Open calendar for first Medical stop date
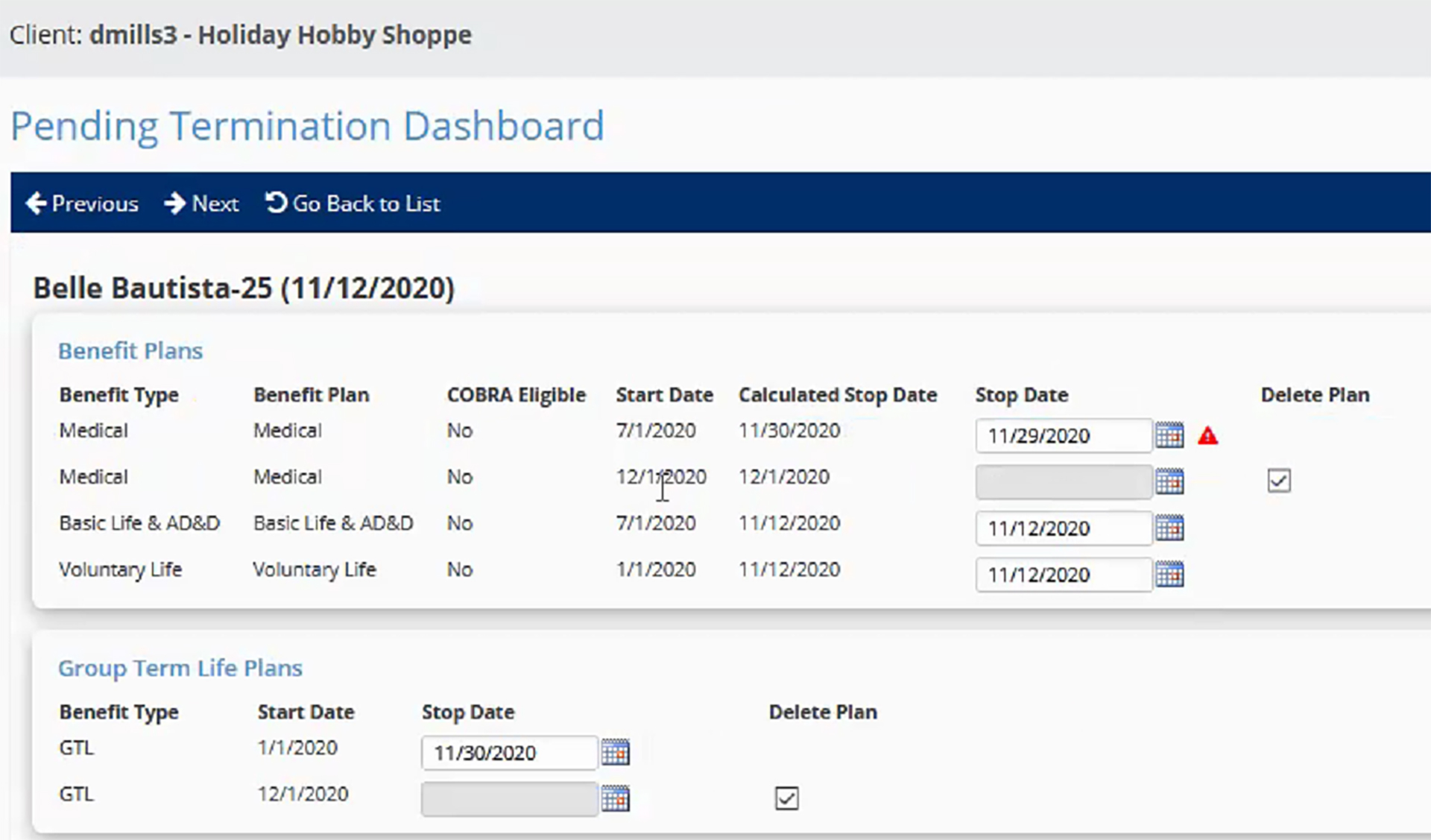The width and height of the screenshot is (1431, 840). [1169, 435]
